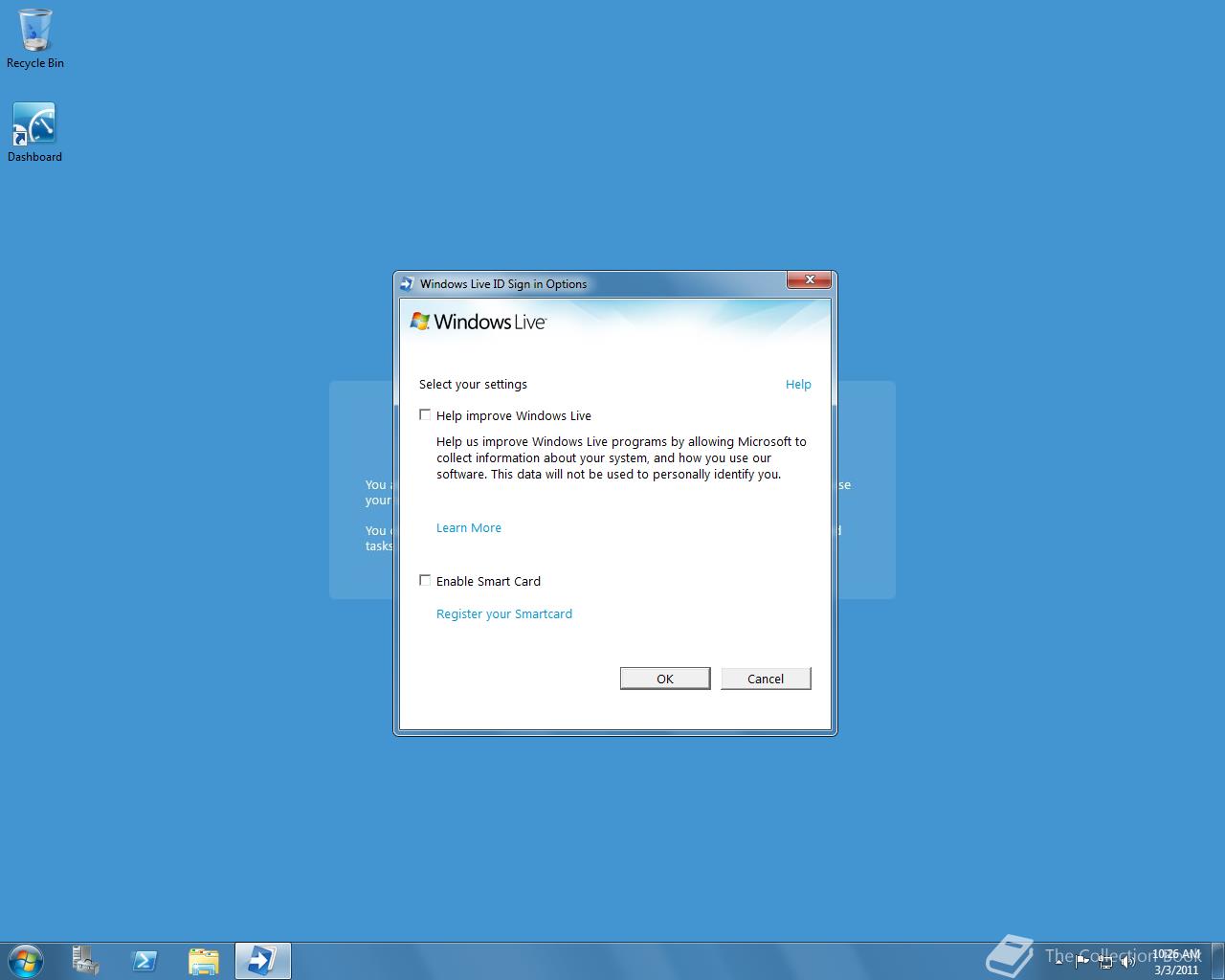The image size is (1225, 980).
Task: Select the active sign-in app taskbar button
Action: pyautogui.click(x=262, y=961)
